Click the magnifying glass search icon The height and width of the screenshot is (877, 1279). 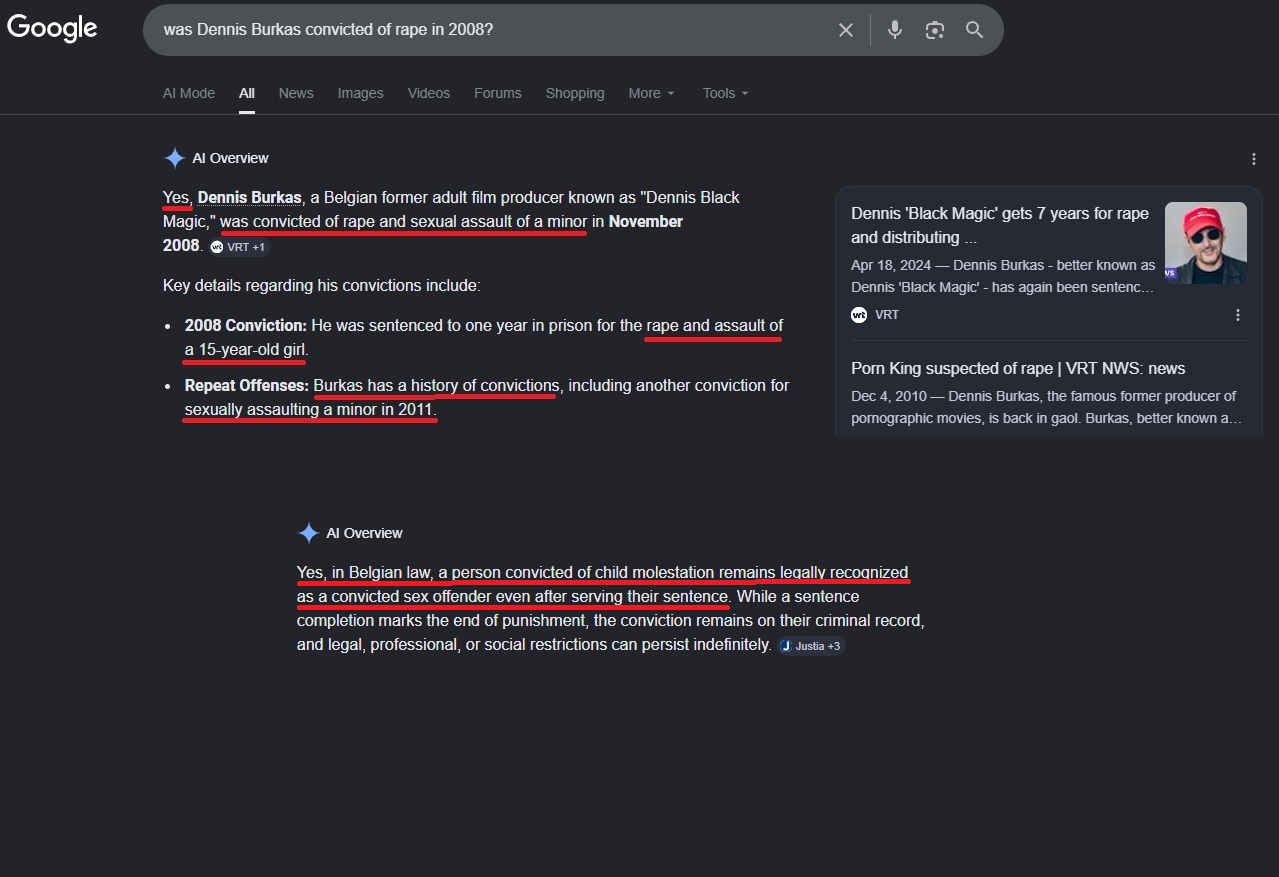click(x=975, y=30)
